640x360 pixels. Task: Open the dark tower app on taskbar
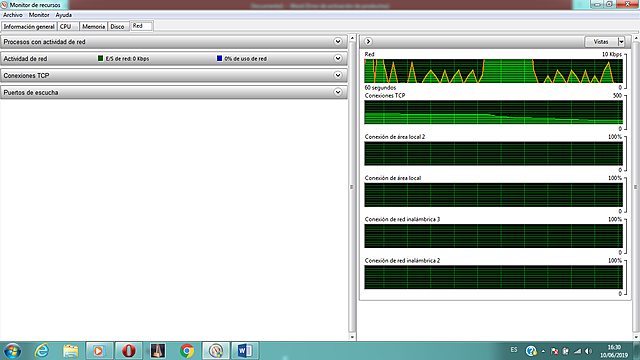[x=158, y=351]
